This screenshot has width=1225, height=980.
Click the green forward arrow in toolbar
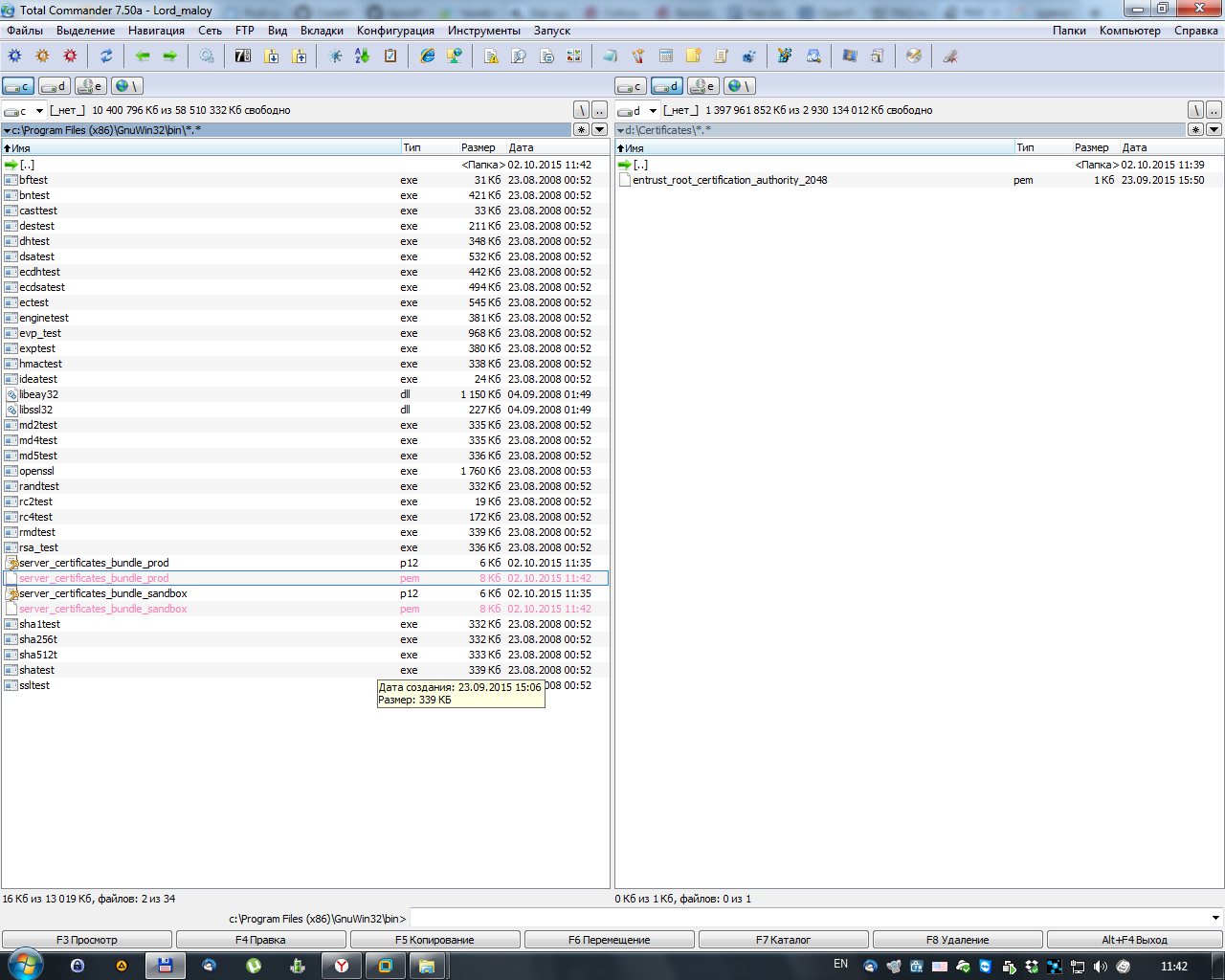coord(169,56)
